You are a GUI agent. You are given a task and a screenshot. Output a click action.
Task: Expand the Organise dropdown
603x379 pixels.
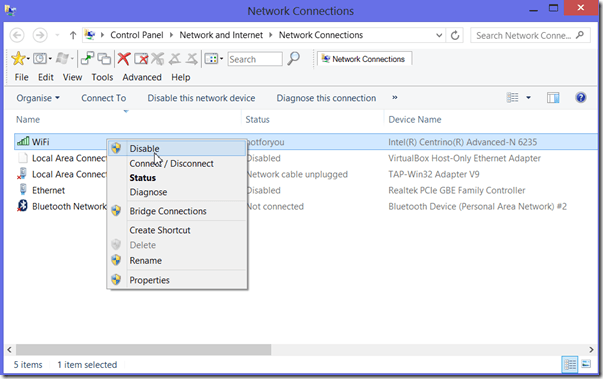pos(38,98)
